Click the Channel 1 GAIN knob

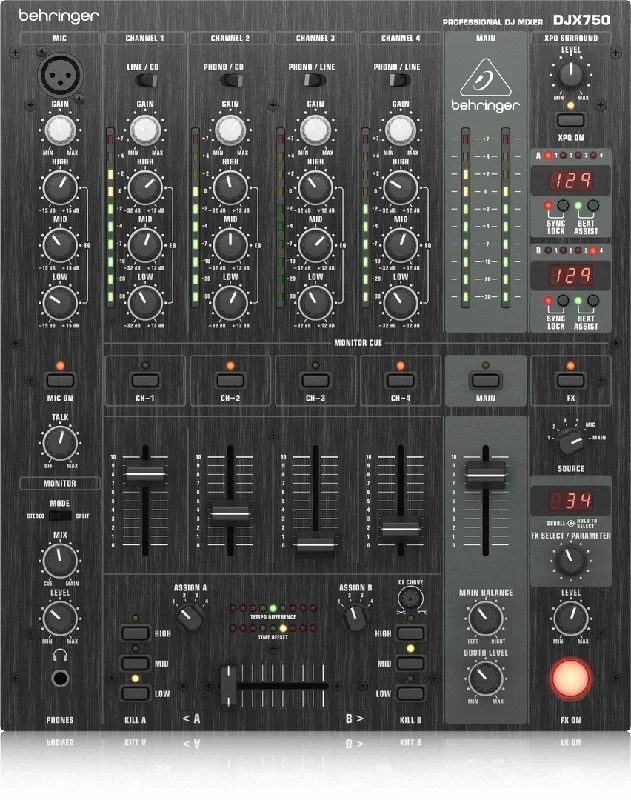(145, 130)
